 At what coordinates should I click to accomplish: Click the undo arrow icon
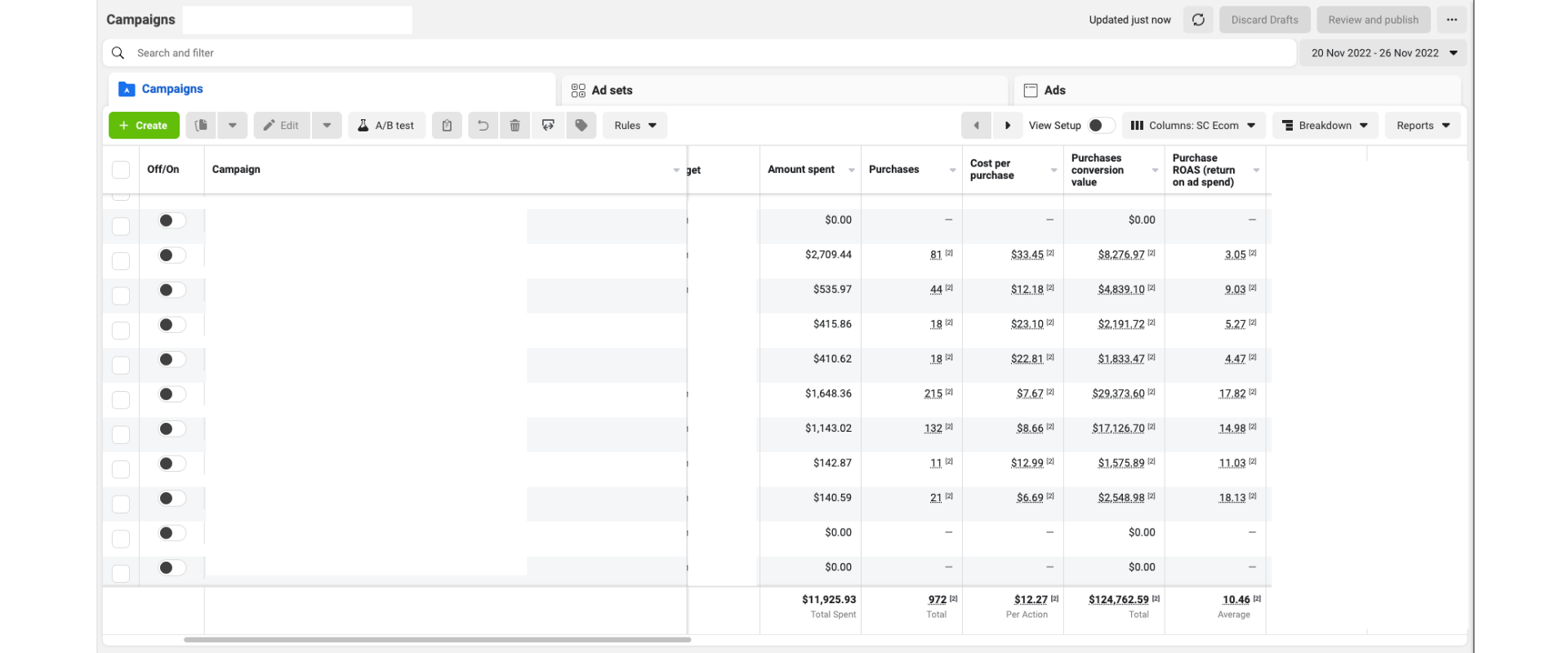point(483,125)
